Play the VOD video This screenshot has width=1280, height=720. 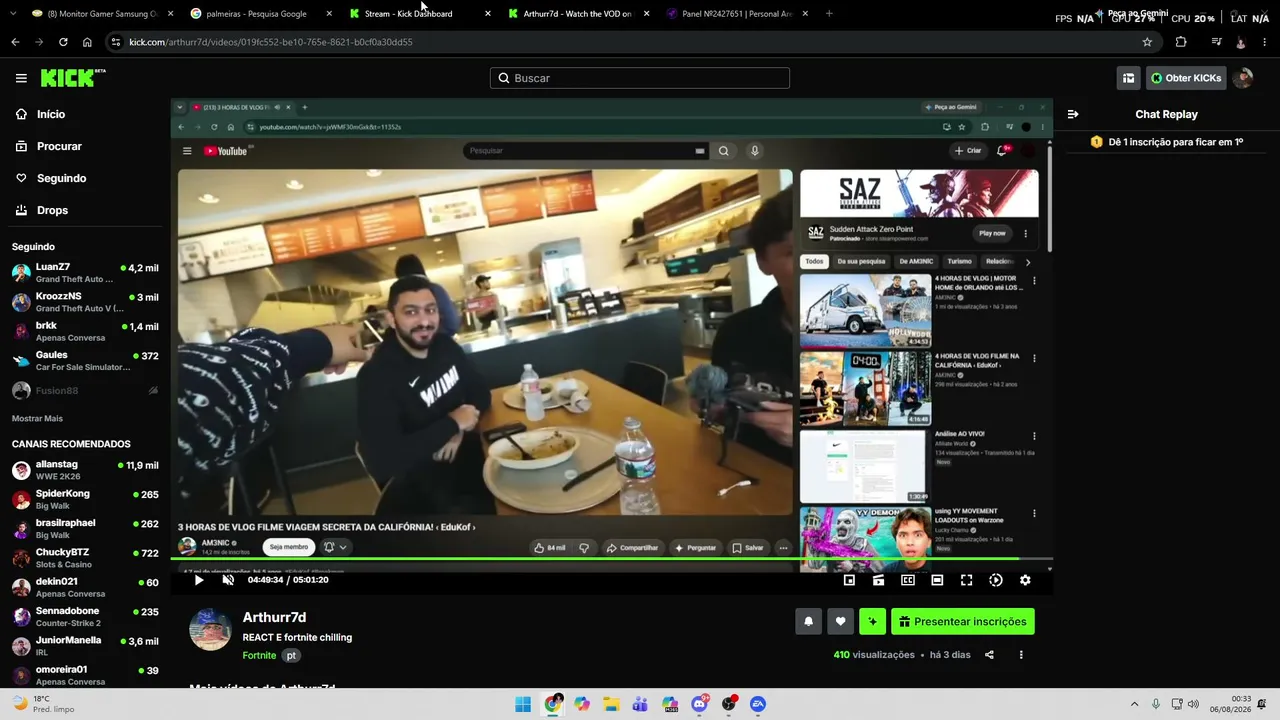[199, 580]
